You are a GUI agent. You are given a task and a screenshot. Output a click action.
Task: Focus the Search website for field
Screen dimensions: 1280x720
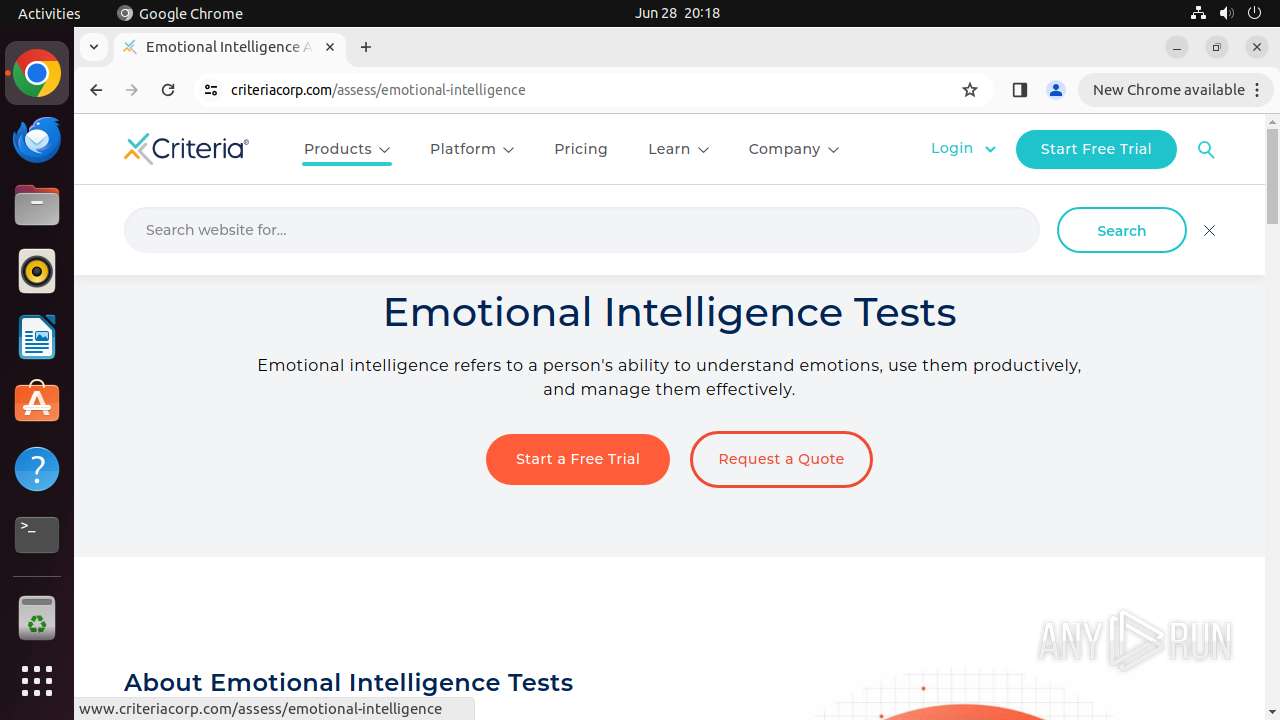pyautogui.click(x=582, y=230)
